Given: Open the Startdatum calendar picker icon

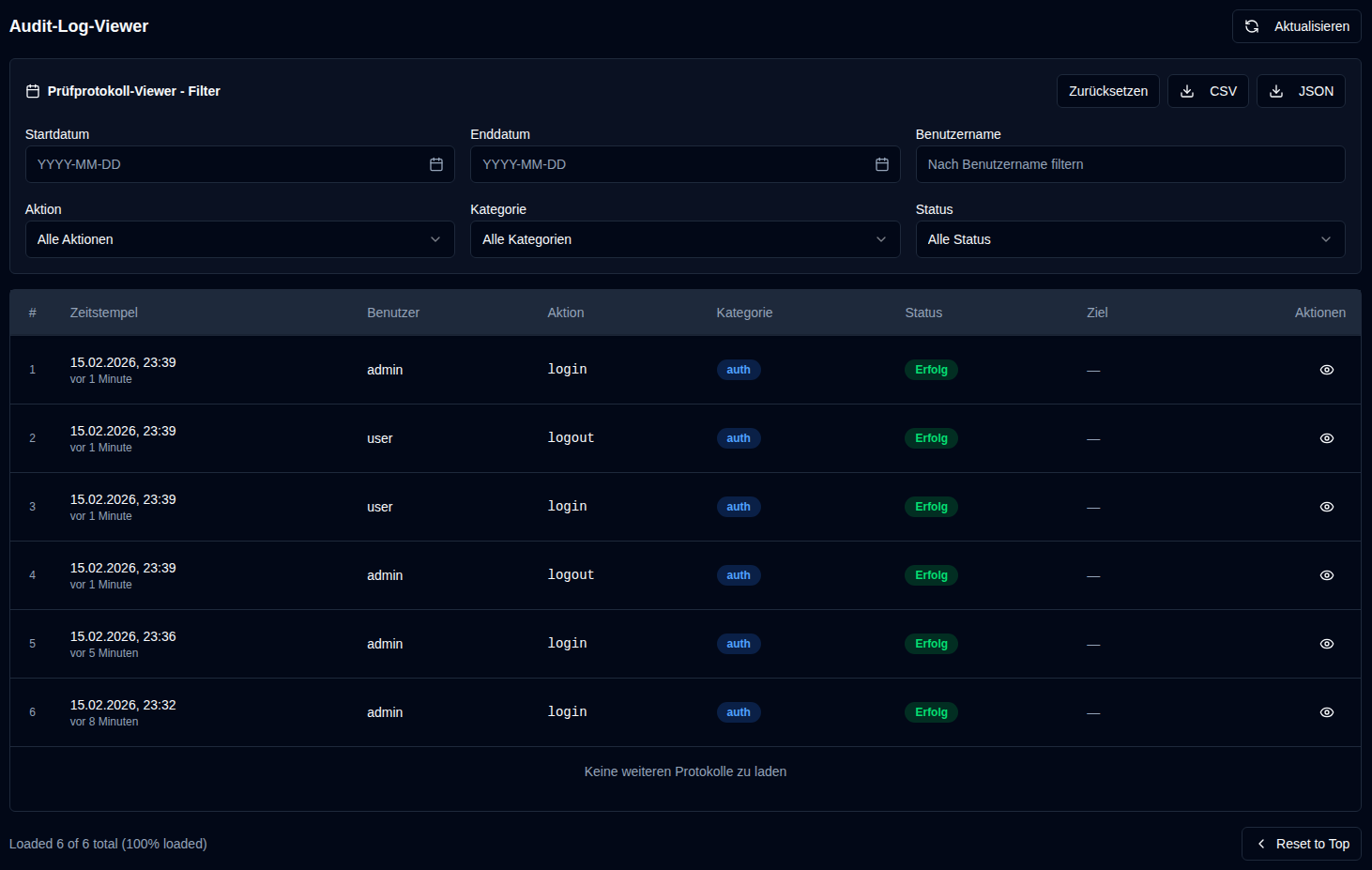Looking at the screenshot, I should [436, 164].
